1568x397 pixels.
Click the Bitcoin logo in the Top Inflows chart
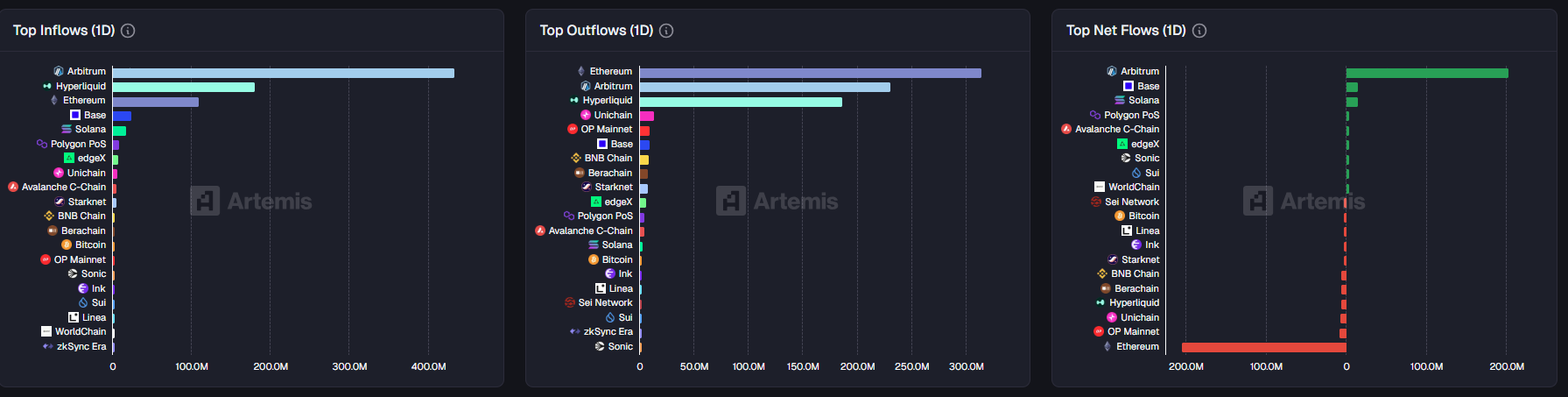67,245
